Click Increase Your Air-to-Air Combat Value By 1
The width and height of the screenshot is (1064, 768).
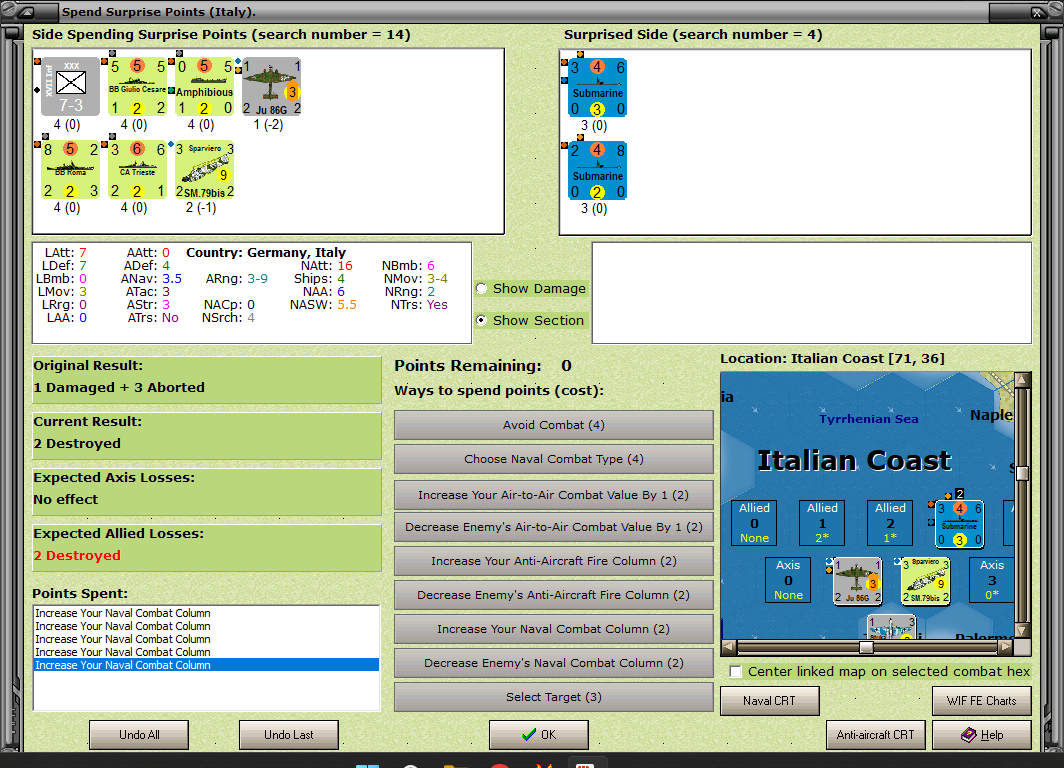pyautogui.click(x=554, y=495)
